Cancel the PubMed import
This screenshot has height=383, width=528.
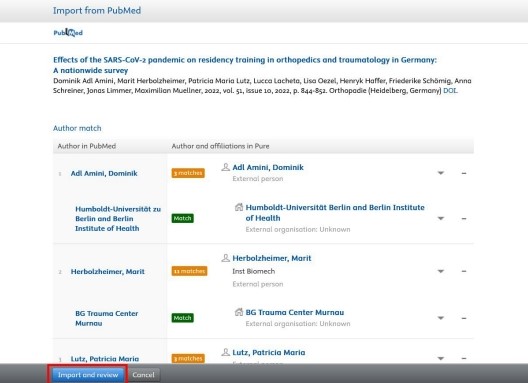pos(143,375)
